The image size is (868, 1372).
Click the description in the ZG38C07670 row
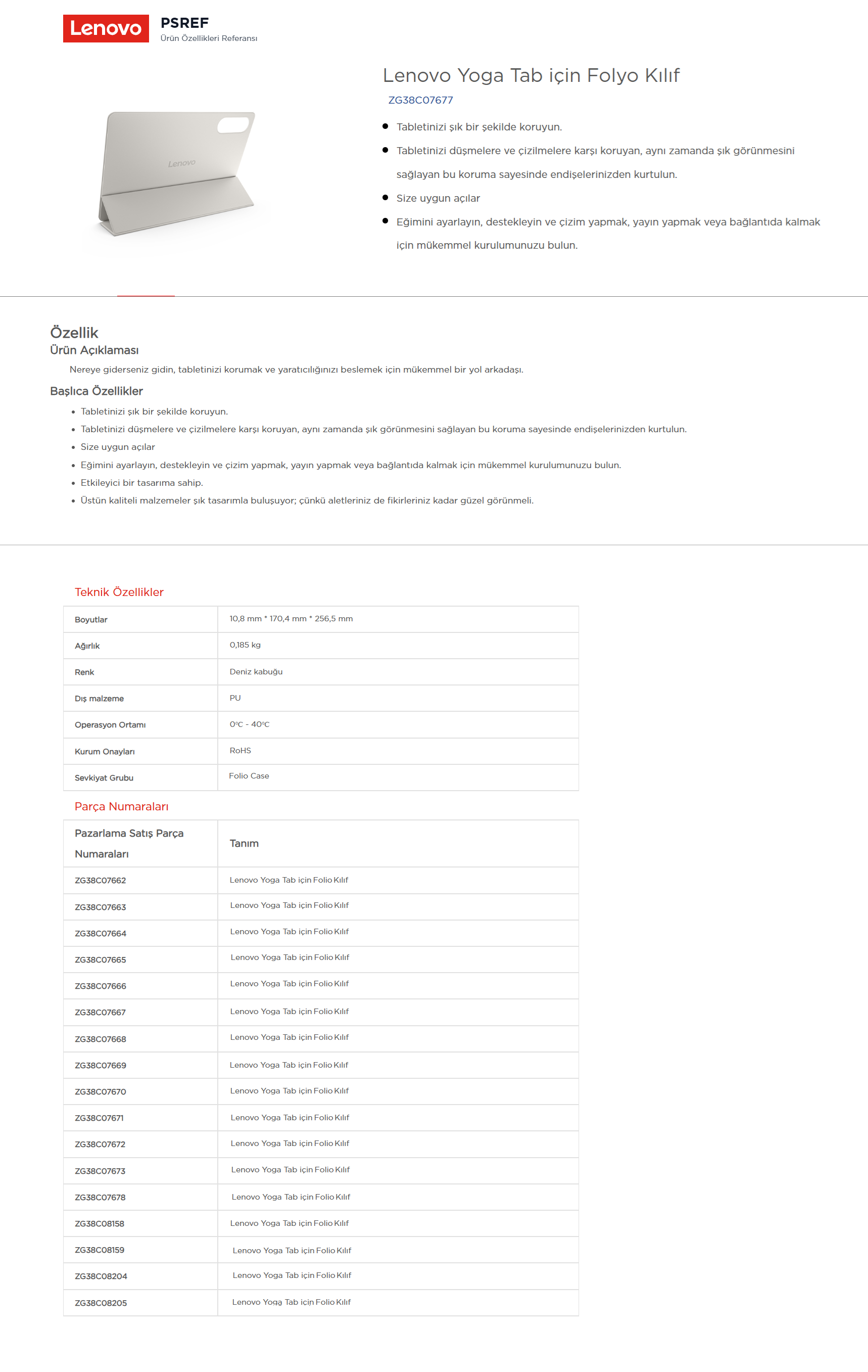click(x=290, y=1090)
